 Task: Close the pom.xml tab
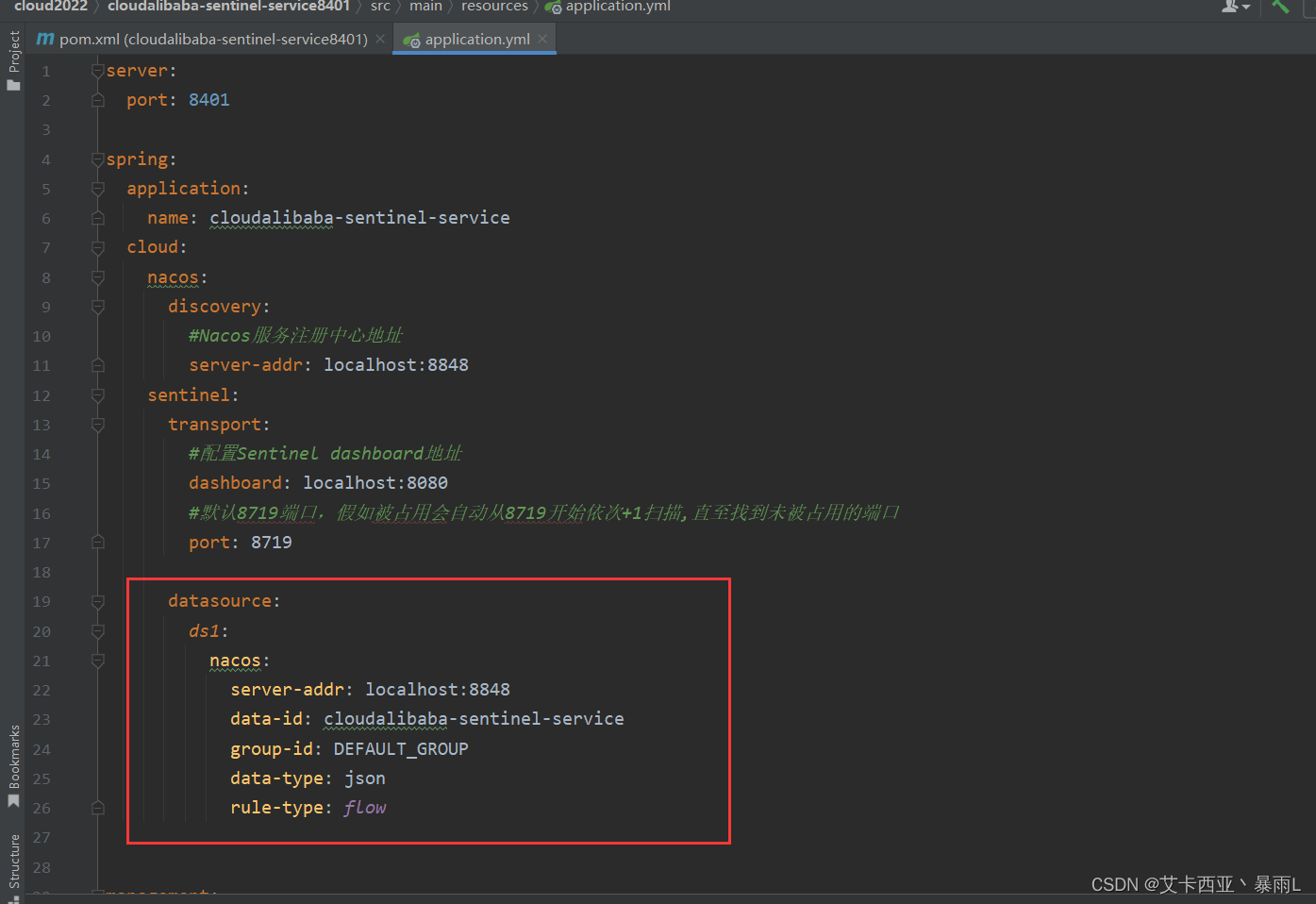pyautogui.click(x=380, y=39)
